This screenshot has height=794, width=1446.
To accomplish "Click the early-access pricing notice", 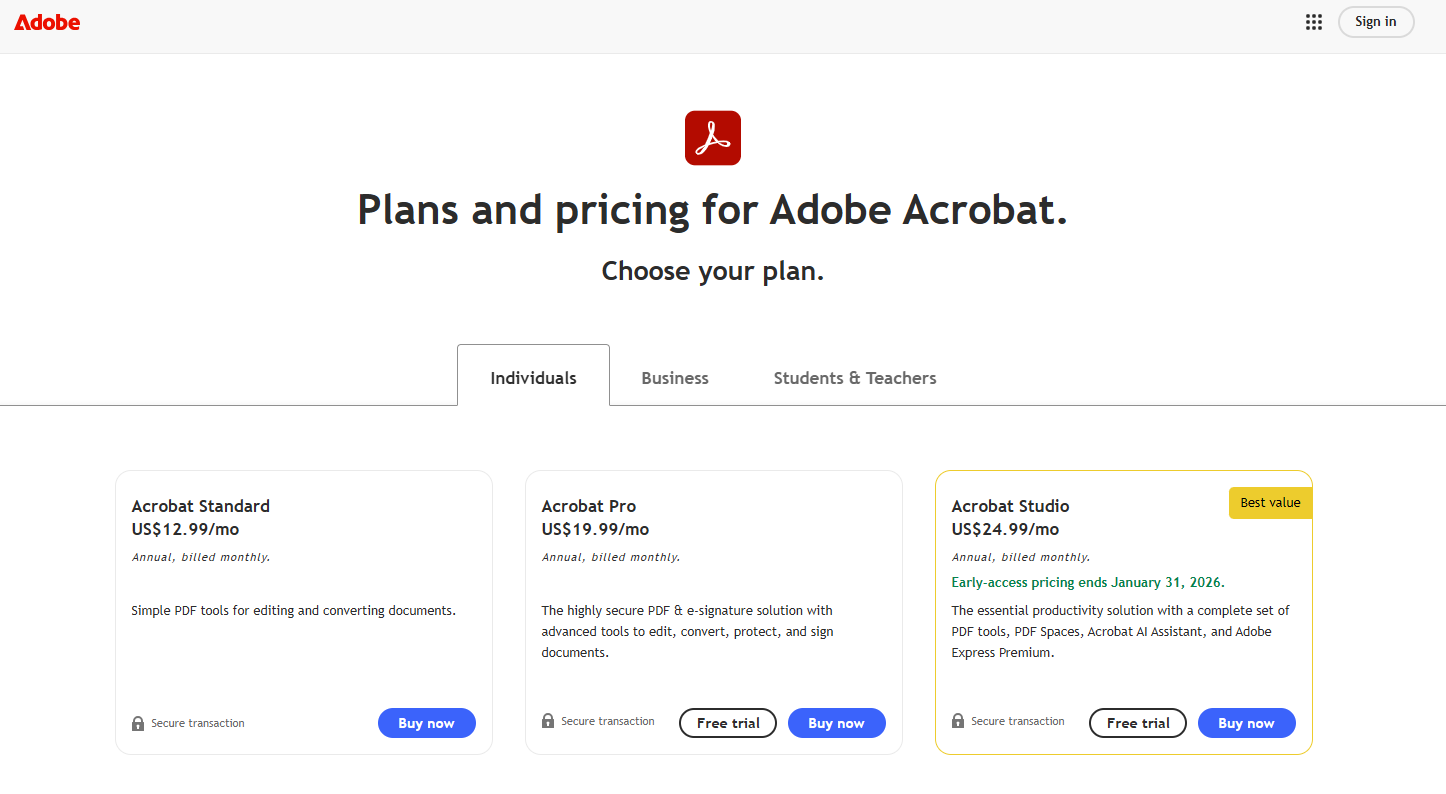I will (x=1086, y=581).
